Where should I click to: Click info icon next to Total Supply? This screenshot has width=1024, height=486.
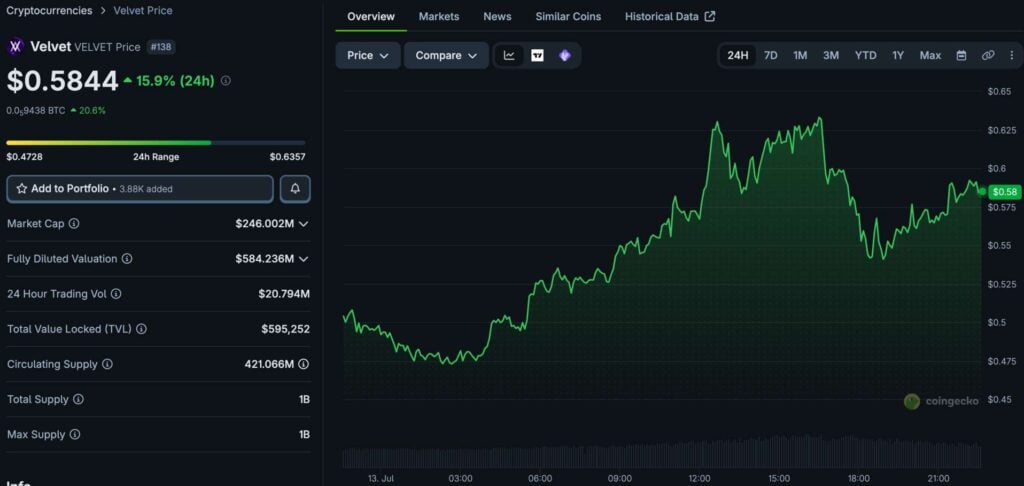click(78, 399)
